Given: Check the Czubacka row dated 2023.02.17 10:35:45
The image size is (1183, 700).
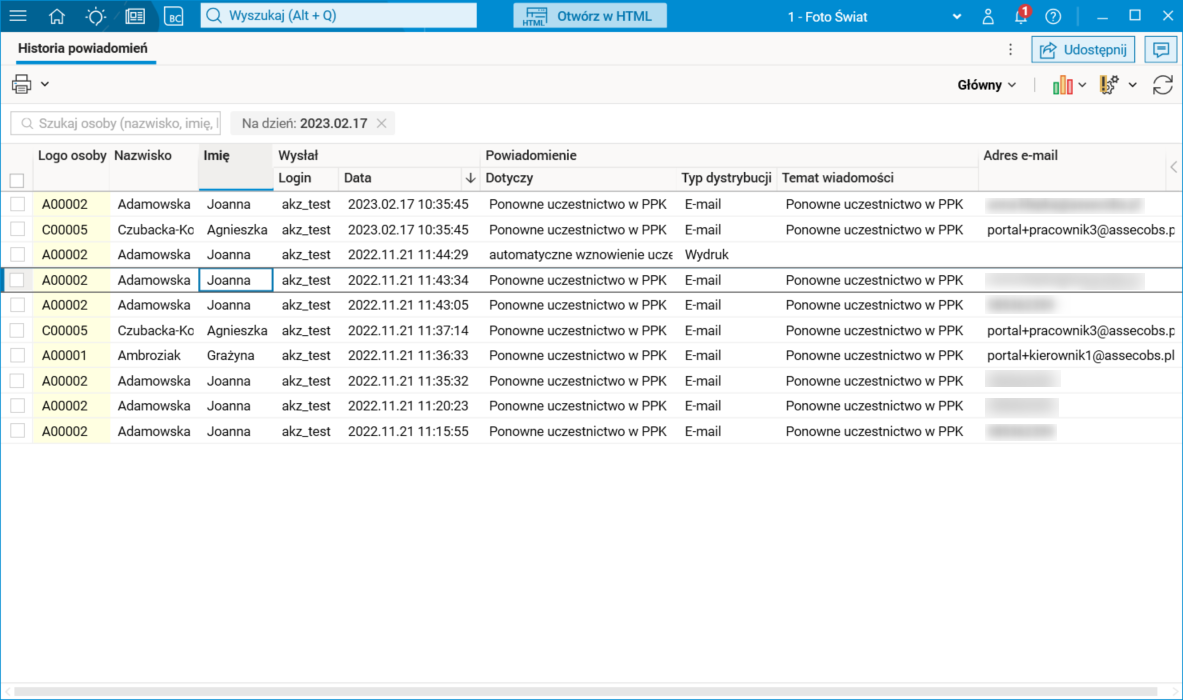Looking at the screenshot, I should 17,229.
